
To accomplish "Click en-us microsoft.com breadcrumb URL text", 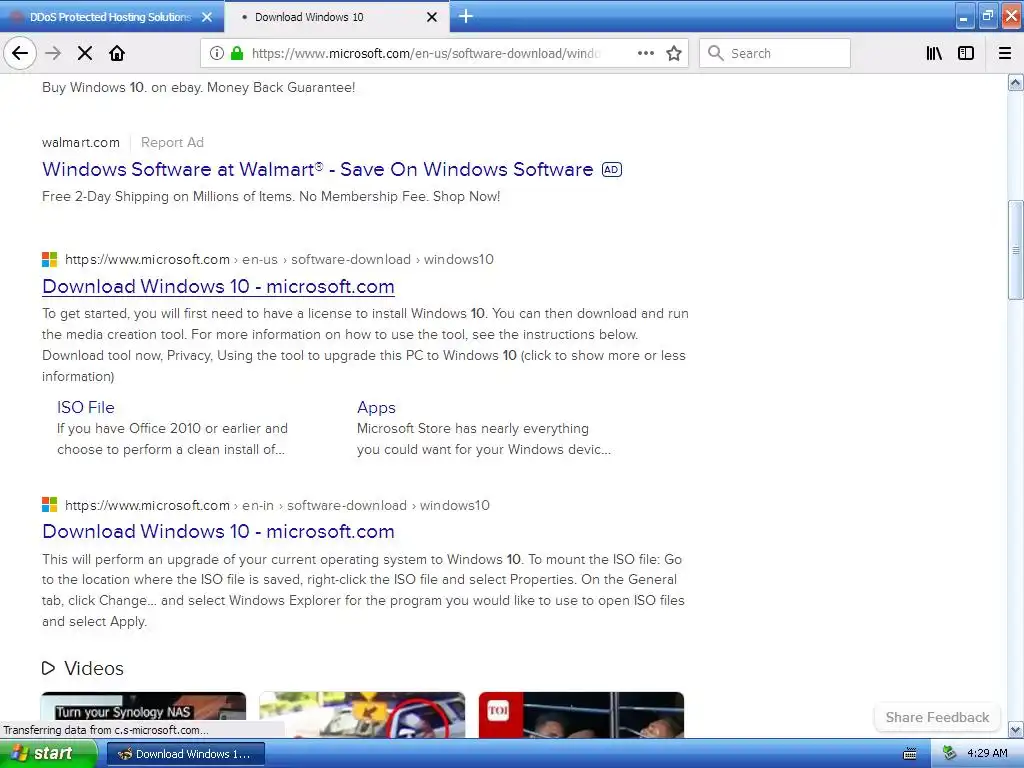I will (280, 260).
